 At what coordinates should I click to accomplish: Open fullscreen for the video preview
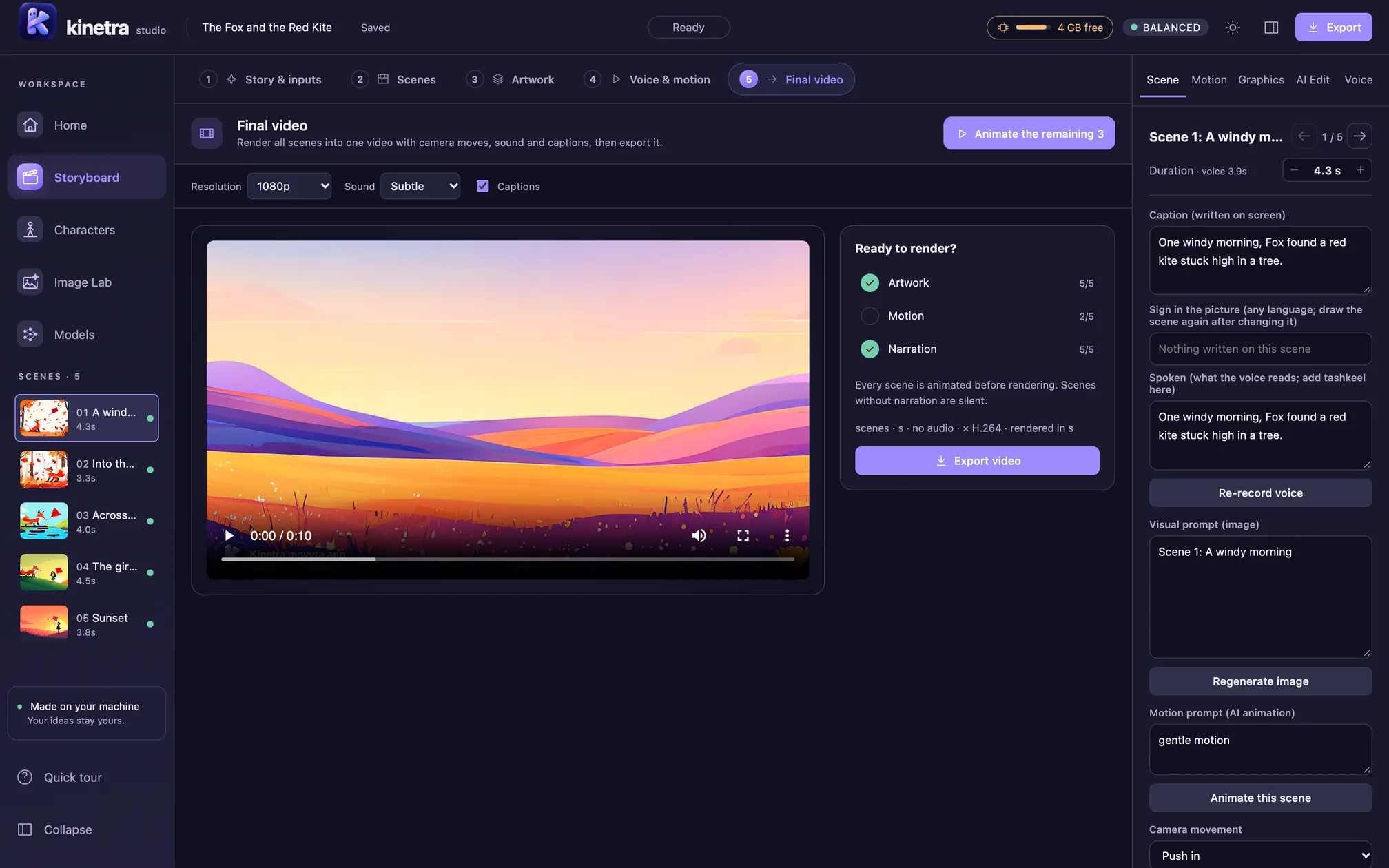point(743,535)
